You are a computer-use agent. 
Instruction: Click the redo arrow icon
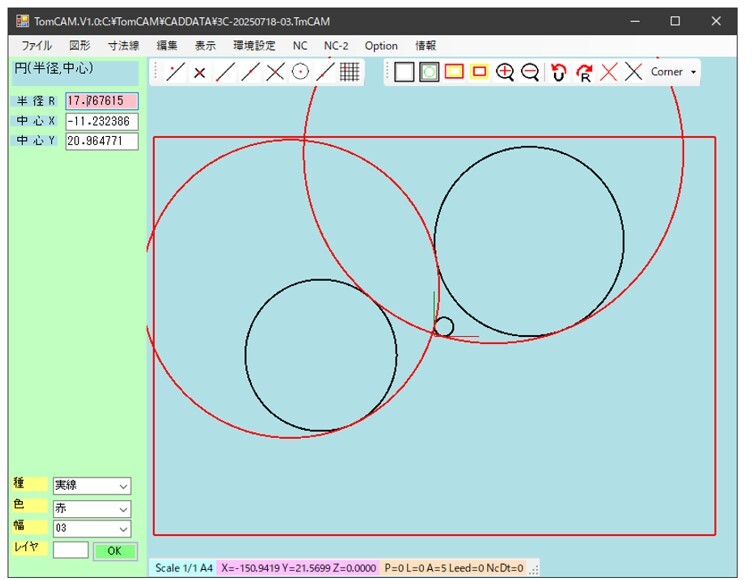tap(584, 72)
